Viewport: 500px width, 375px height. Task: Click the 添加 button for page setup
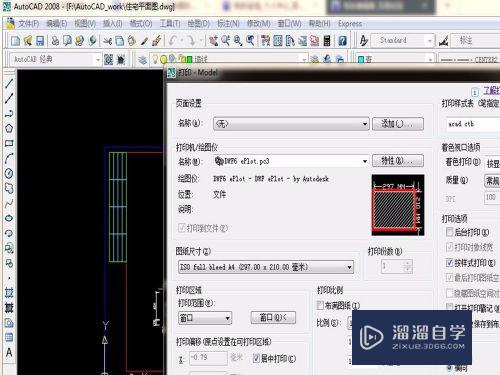(398, 124)
